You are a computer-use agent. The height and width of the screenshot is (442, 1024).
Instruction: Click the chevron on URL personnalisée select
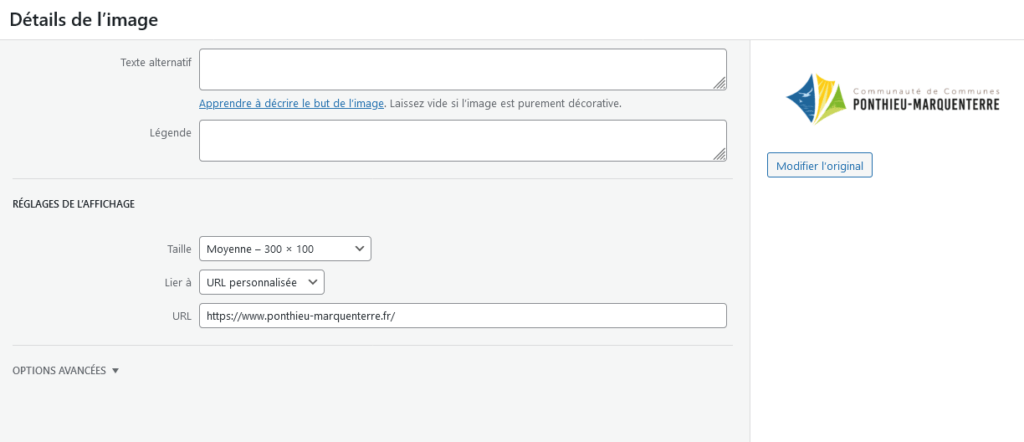point(312,282)
